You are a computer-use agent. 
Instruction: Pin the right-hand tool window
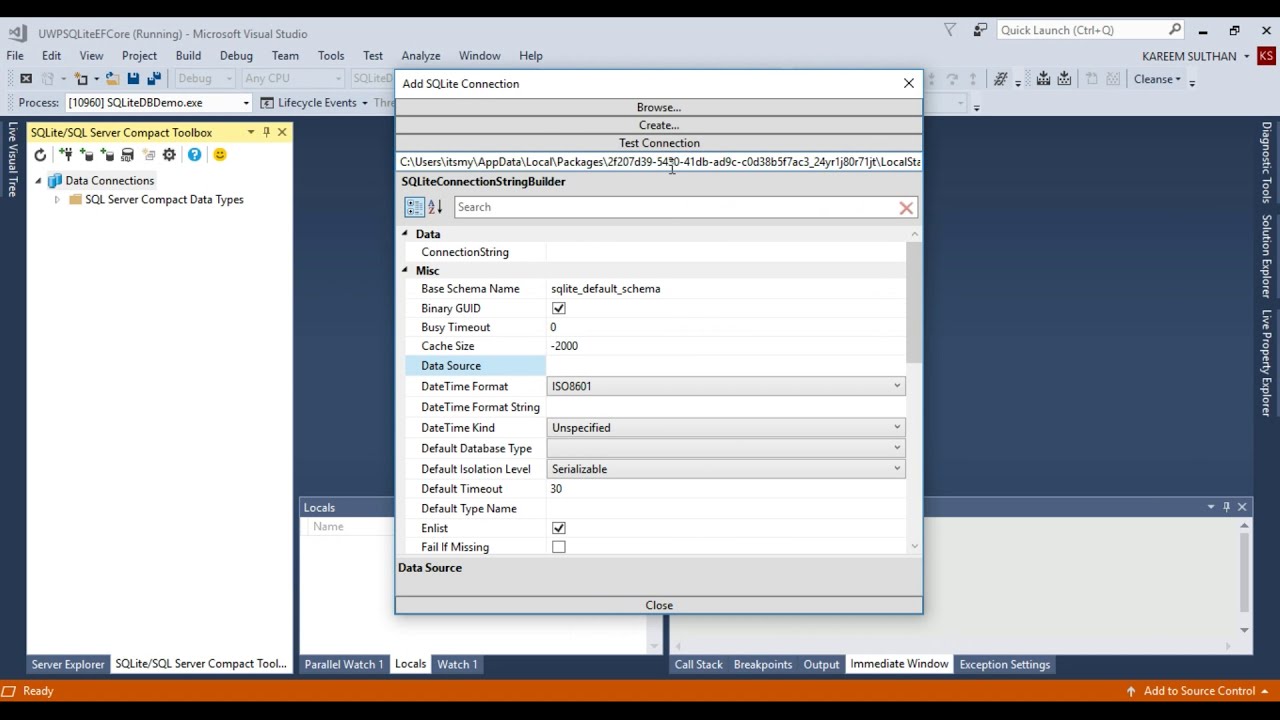pos(1226,507)
